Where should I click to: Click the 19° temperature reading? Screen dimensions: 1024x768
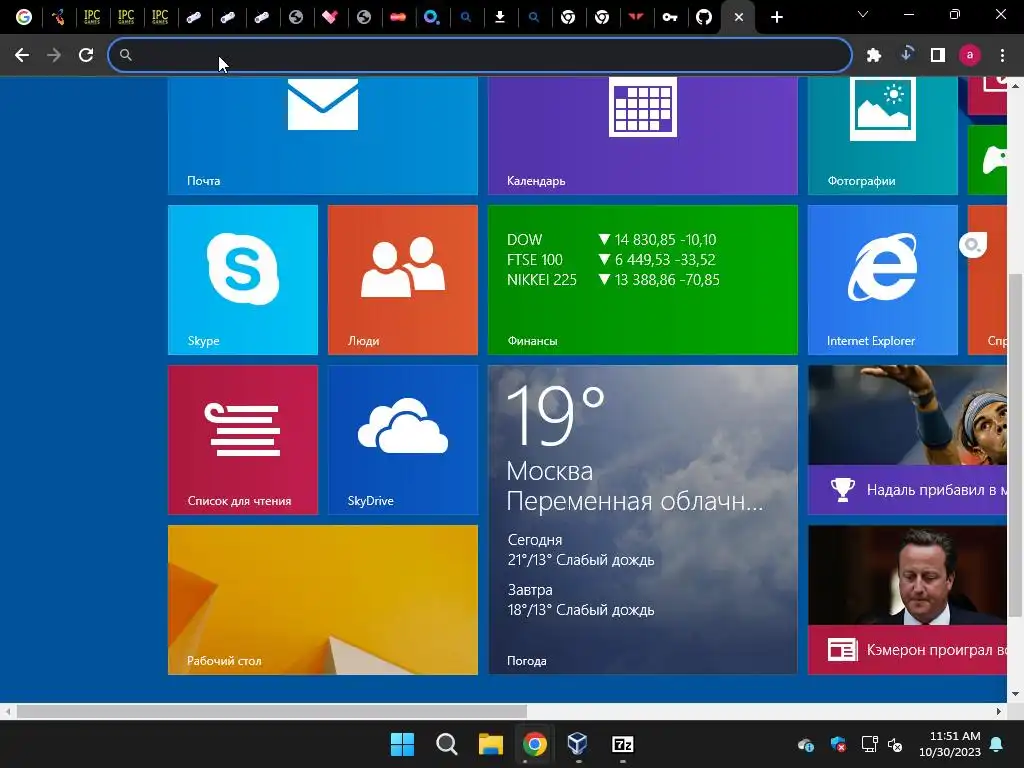[556, 414]
